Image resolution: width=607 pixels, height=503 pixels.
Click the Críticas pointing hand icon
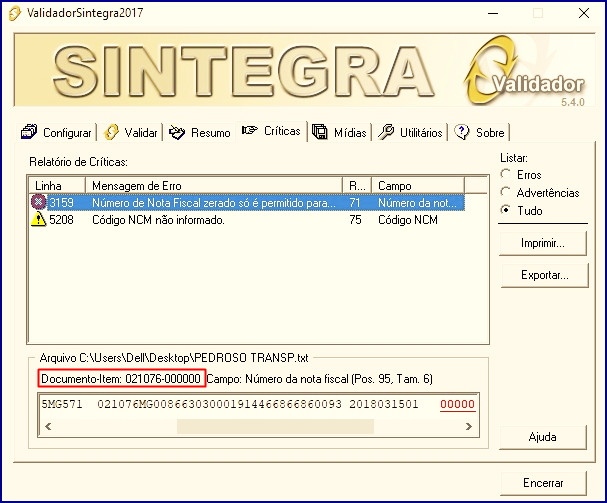[x=250, y=130]
